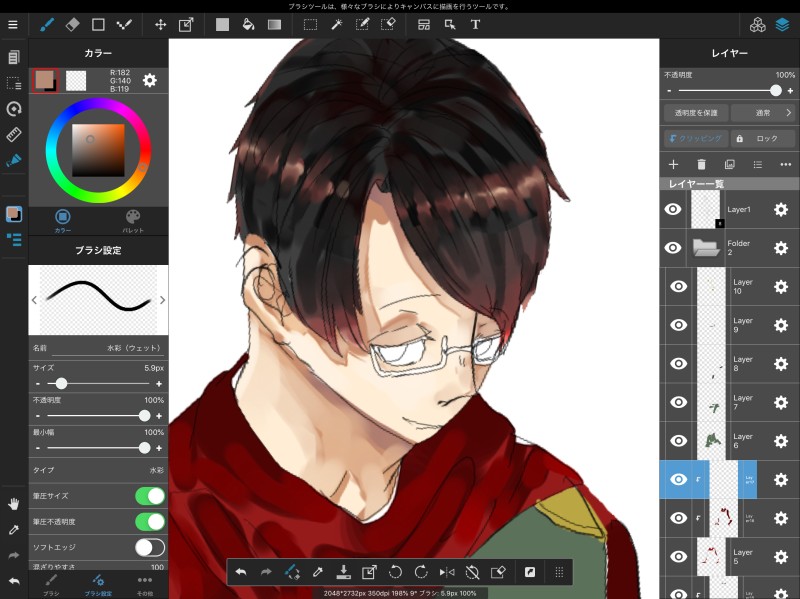Toggle 筆圧不透明度 pressure opacity switch
800x599 pixels.
pyautogui.click(x=150, y=521)
